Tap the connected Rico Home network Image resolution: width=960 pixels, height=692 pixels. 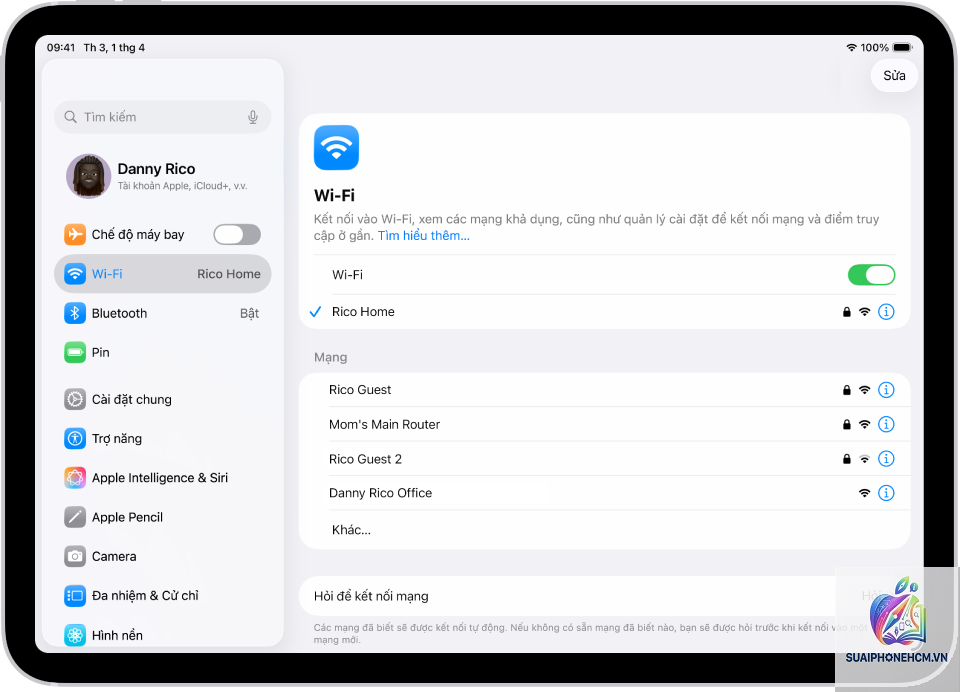pos(604,312)
